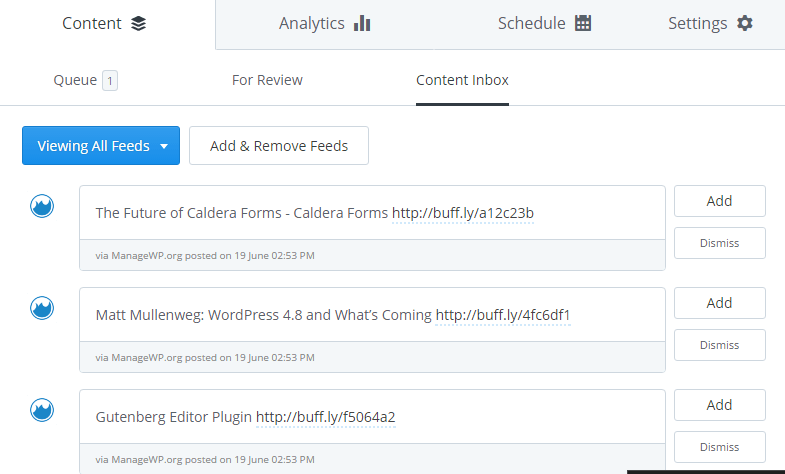785x474 pixels.
Task: Dismiss the Gutenberg Editor Plugin post
Action: [719, 447]
